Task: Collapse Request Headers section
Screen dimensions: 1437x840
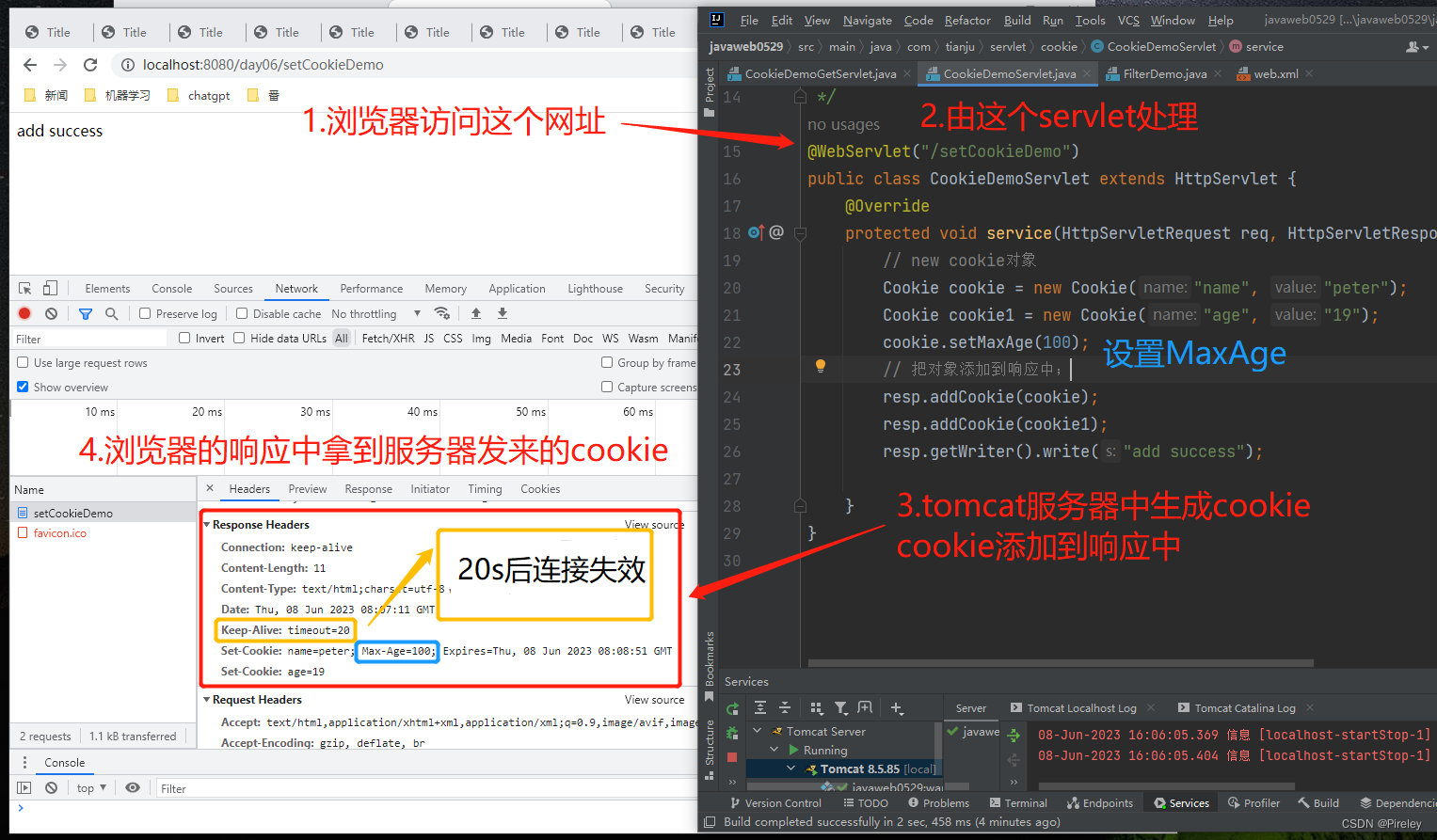Action: 207,700
